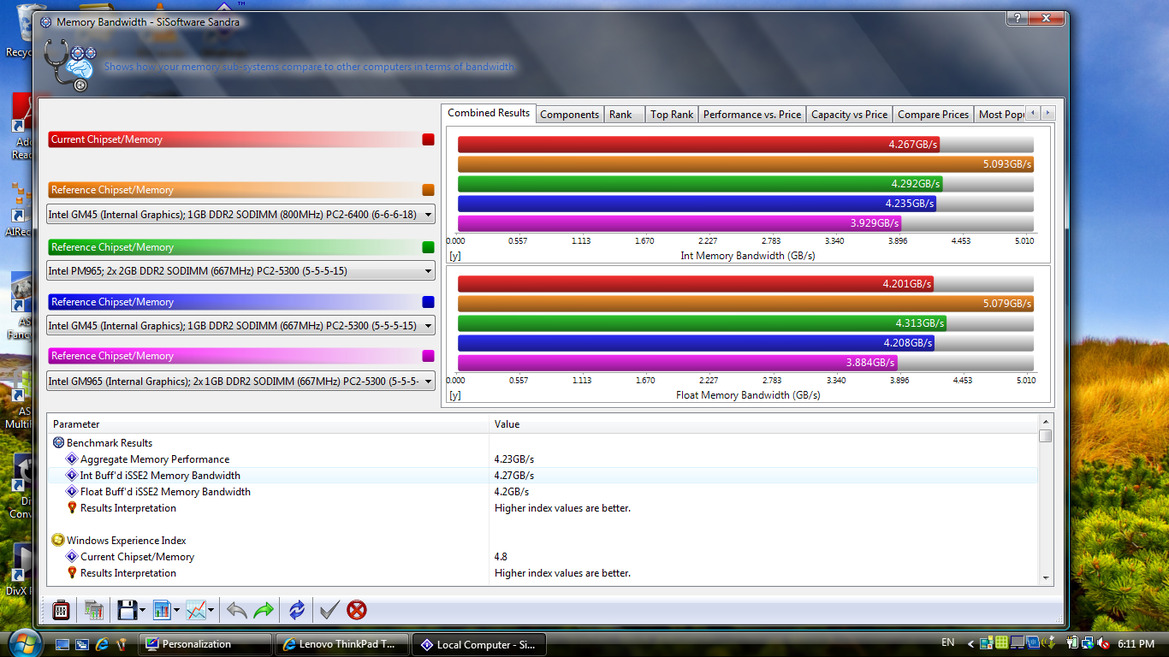This screenshot has height=657, width=1169.
Task: Toggle the red Current Chipset/Memory checkbox
Action: point(428,139)
